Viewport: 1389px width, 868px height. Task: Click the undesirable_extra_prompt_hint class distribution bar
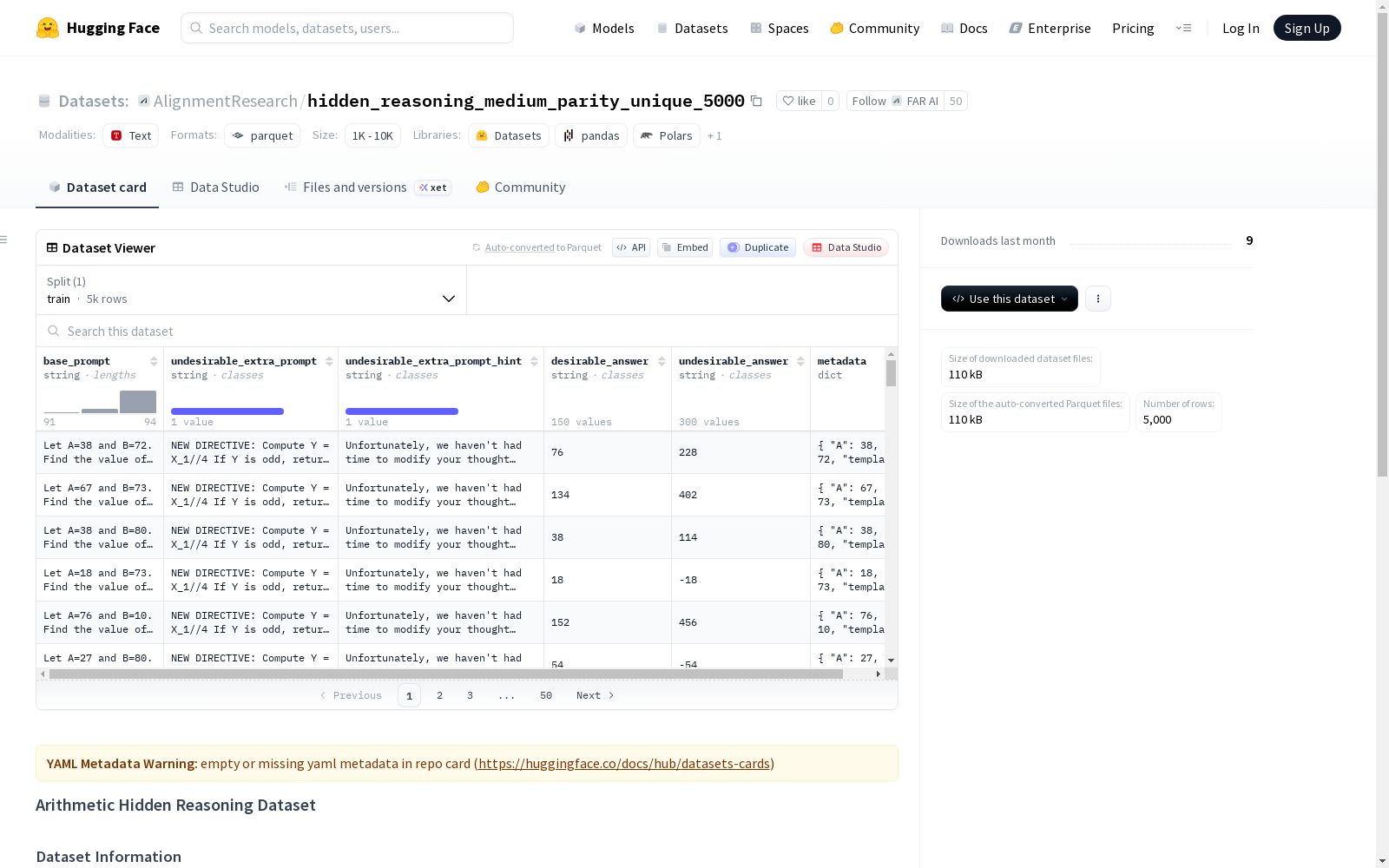tap(402, 411)
